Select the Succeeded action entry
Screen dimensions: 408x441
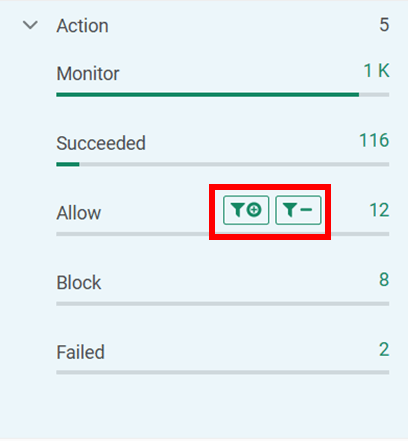[101, 143]
